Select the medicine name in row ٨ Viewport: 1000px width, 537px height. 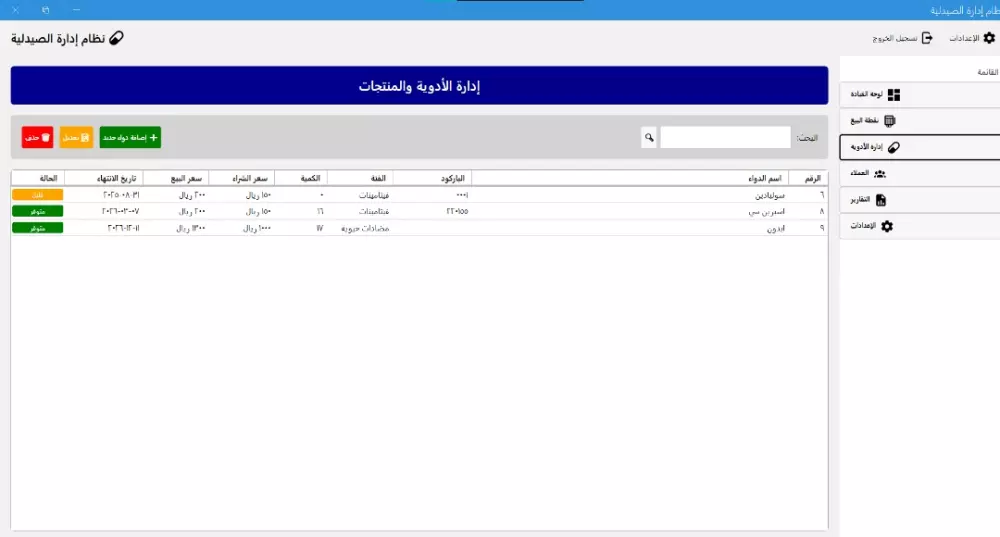(767, 211)
